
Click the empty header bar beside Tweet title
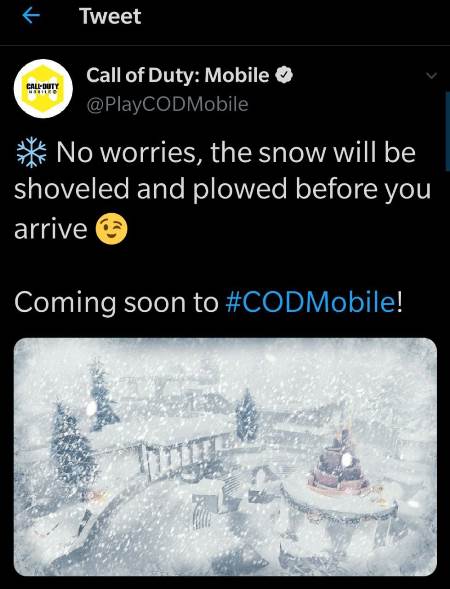pos(293,16)
